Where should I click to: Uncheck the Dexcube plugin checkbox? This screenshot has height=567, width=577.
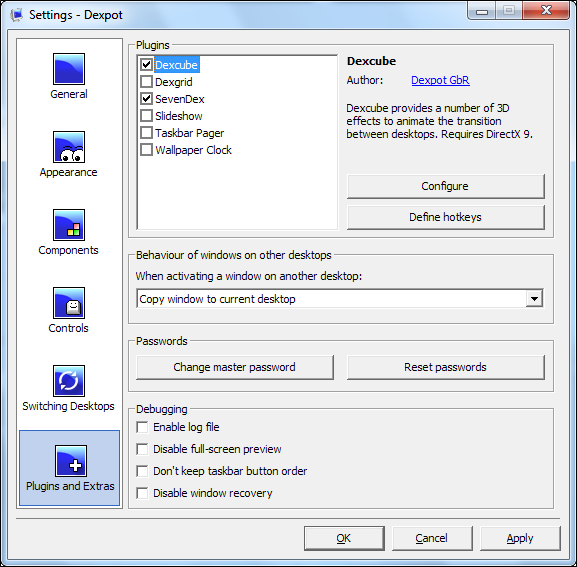coord(146,65)
